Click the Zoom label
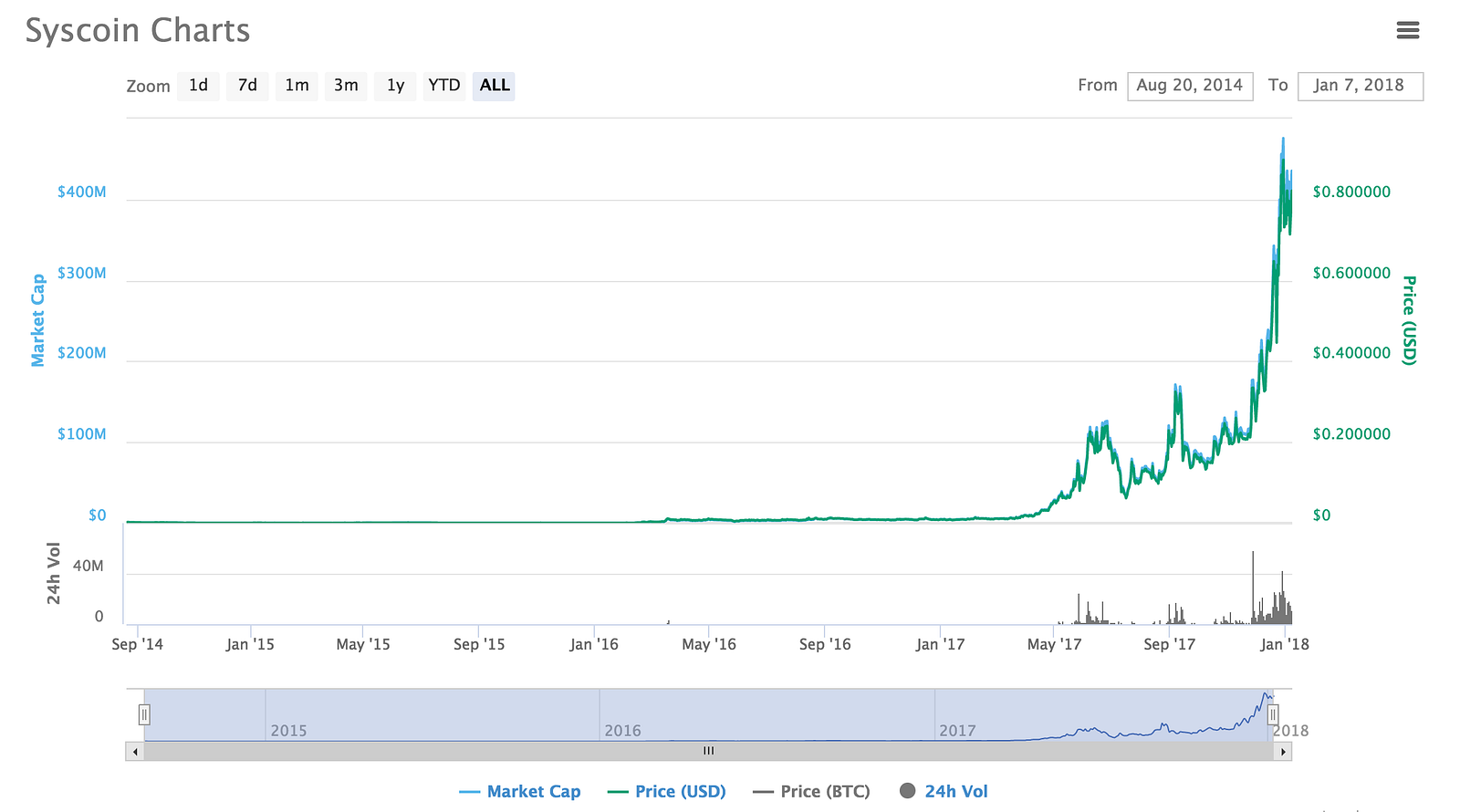 pos(148,87)
